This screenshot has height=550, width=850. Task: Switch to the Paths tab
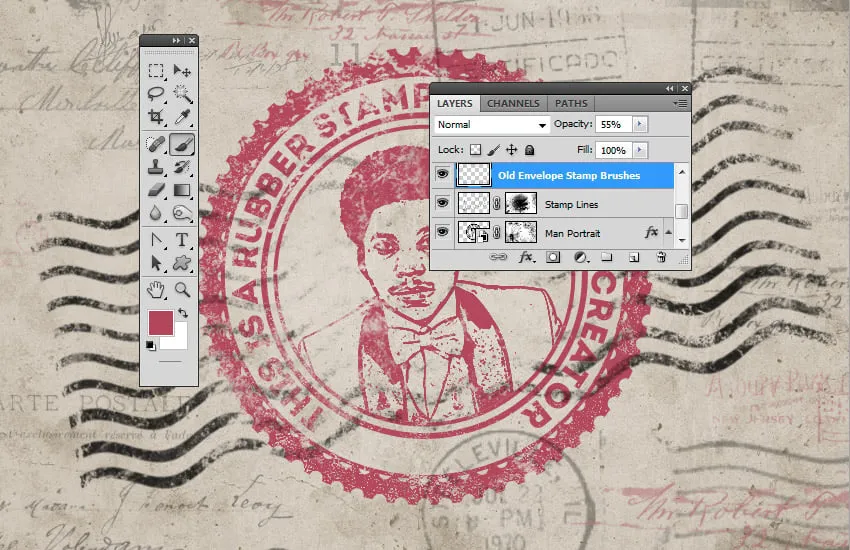[571, 103]
